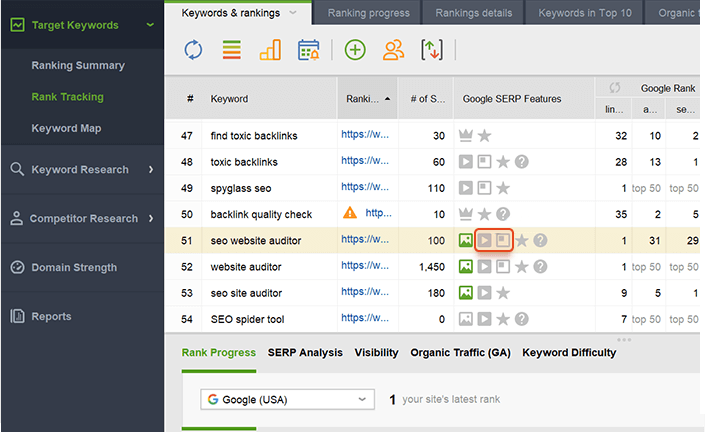Open the Google (USA) search engine dropdown
The image size is (705, 432).
coord(287,399)
